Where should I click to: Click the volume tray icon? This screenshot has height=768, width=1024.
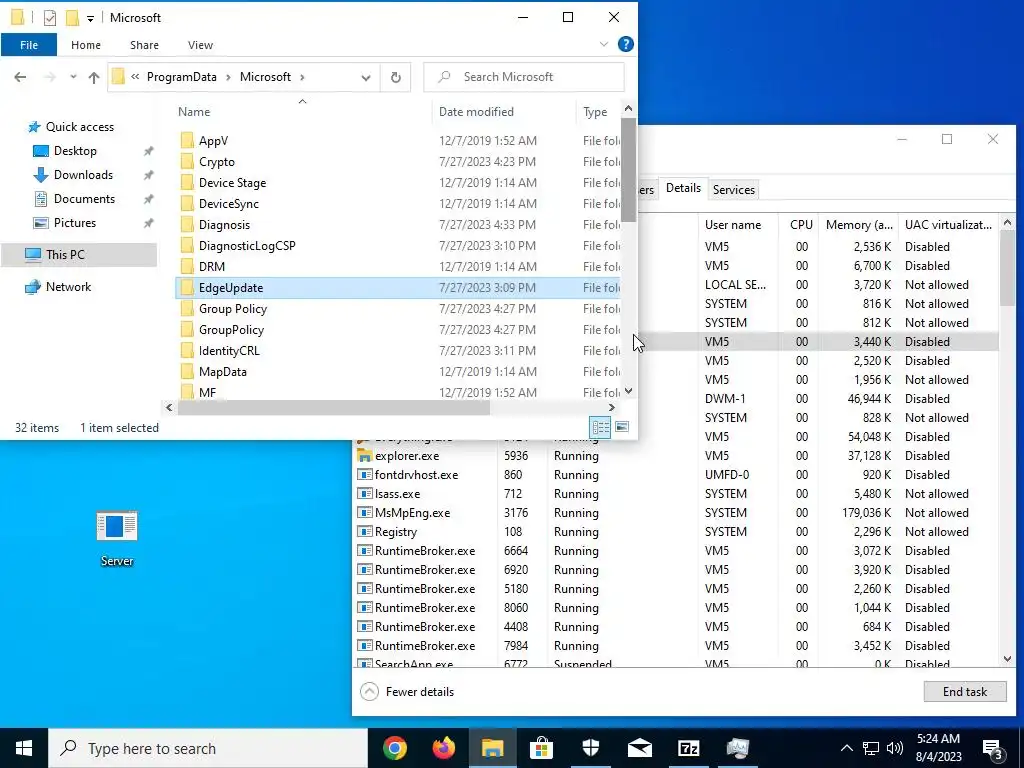(895, 748)
